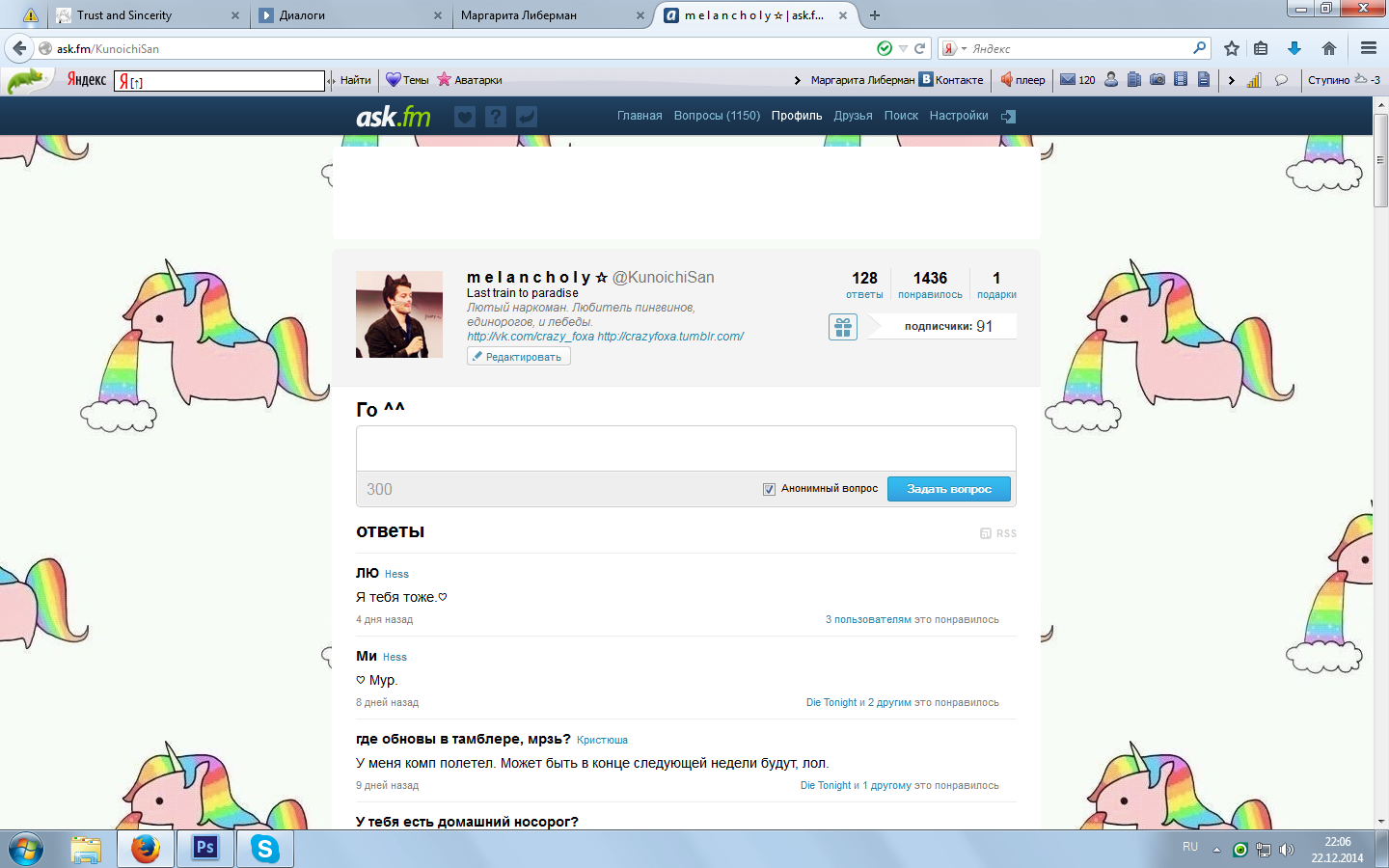Click the green checkmark in the address bar
1389x868 pixels.
pyautogui.click(x=885, y=48)
